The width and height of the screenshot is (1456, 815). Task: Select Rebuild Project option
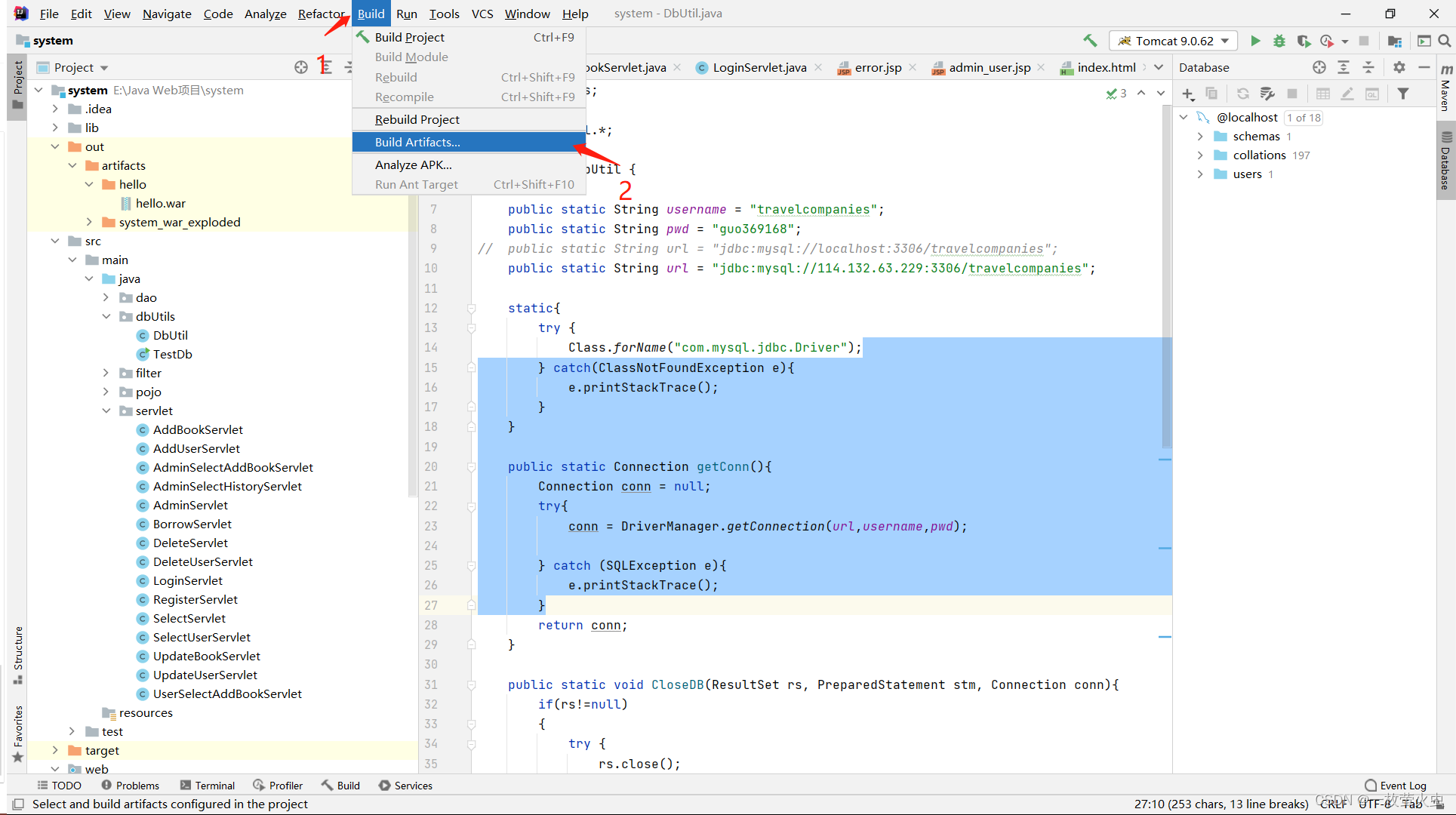pyautogui.click(x=416, y=119)
